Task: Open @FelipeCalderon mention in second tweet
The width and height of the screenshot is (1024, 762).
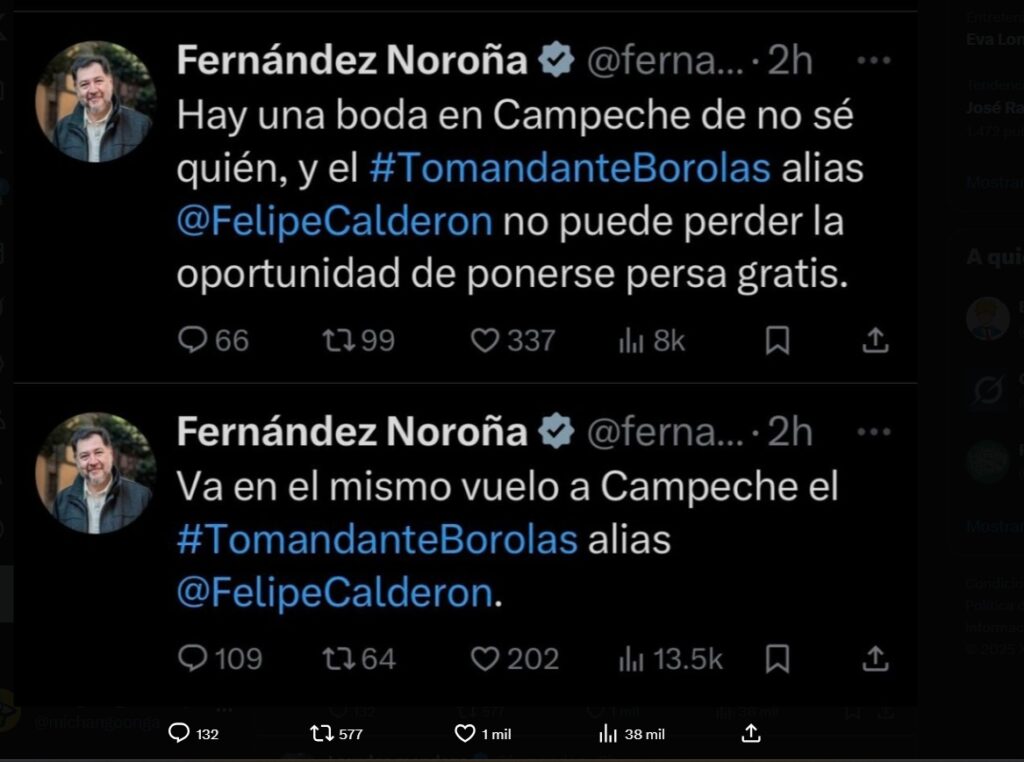Action: point(335,594)
